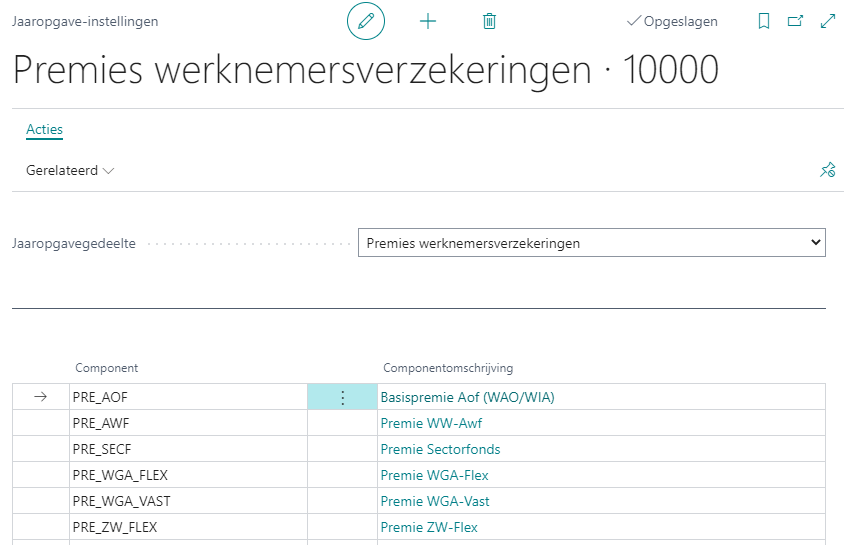Open the Jaaropgavegedeelte dropdown
Image resolution: width=854 pixels, height=545 pixels.
tap(591, 243)
